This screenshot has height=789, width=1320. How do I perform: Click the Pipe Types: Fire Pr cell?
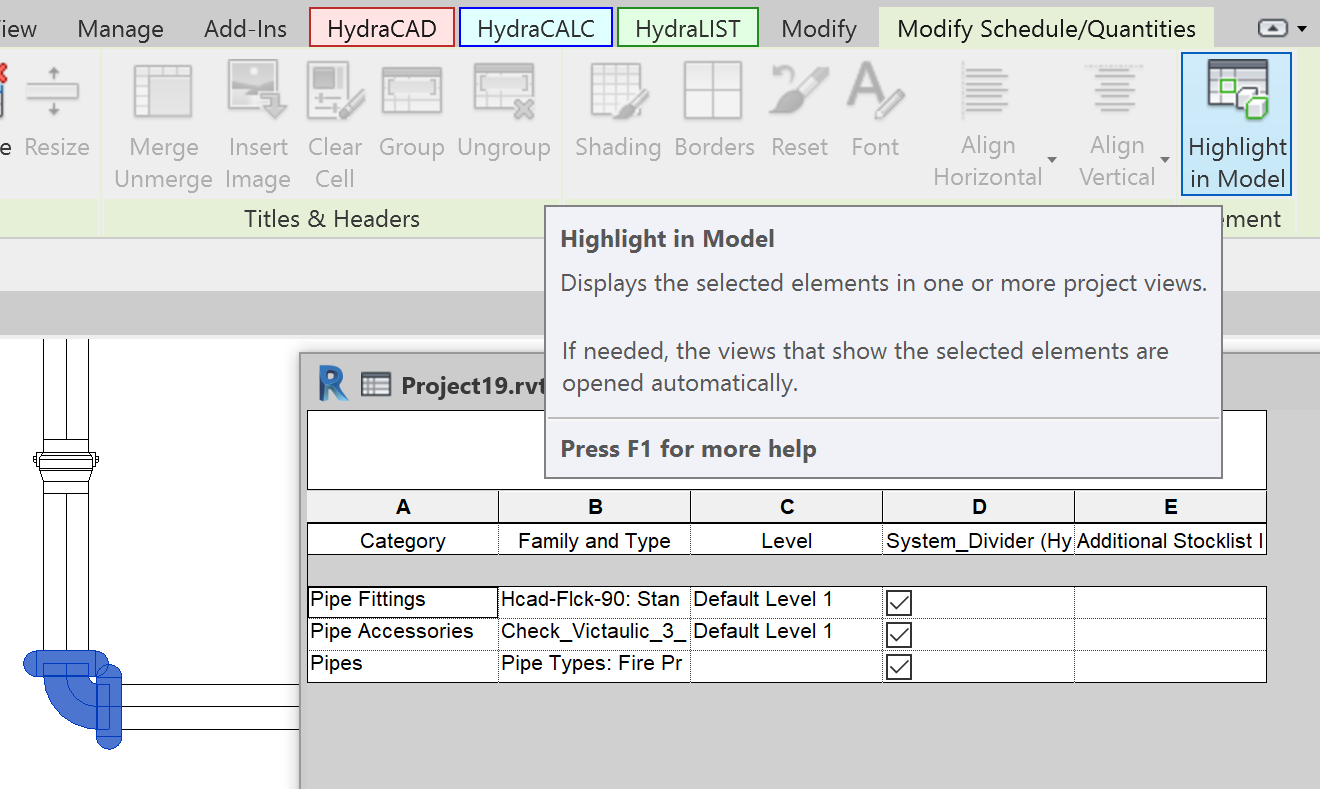coord(595,666)
